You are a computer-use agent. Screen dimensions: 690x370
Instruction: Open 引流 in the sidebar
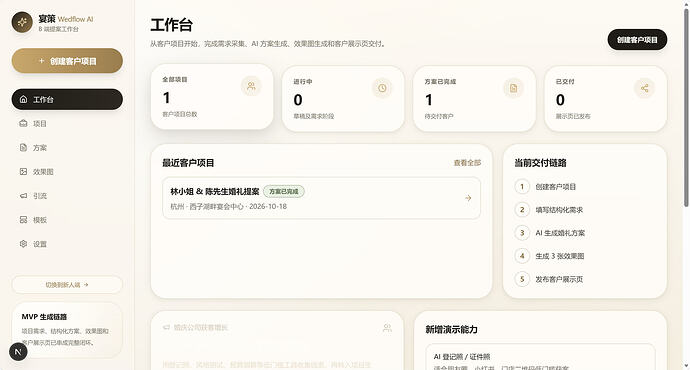coord(67,196)
